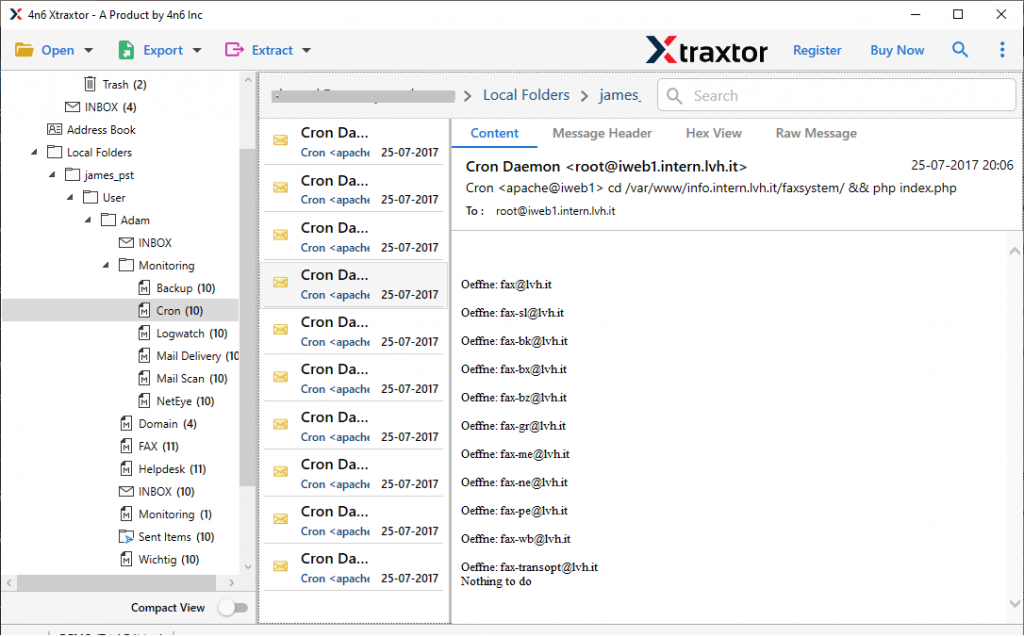Click the green Export icon
1024x637 pixels.
click(x=126, y=49)
